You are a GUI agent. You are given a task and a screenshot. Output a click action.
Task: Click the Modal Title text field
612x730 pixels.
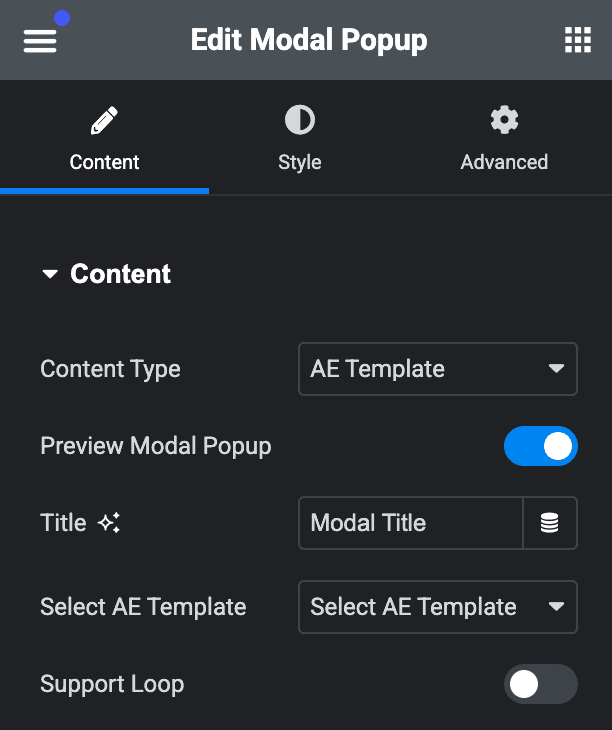pos(410,523)
